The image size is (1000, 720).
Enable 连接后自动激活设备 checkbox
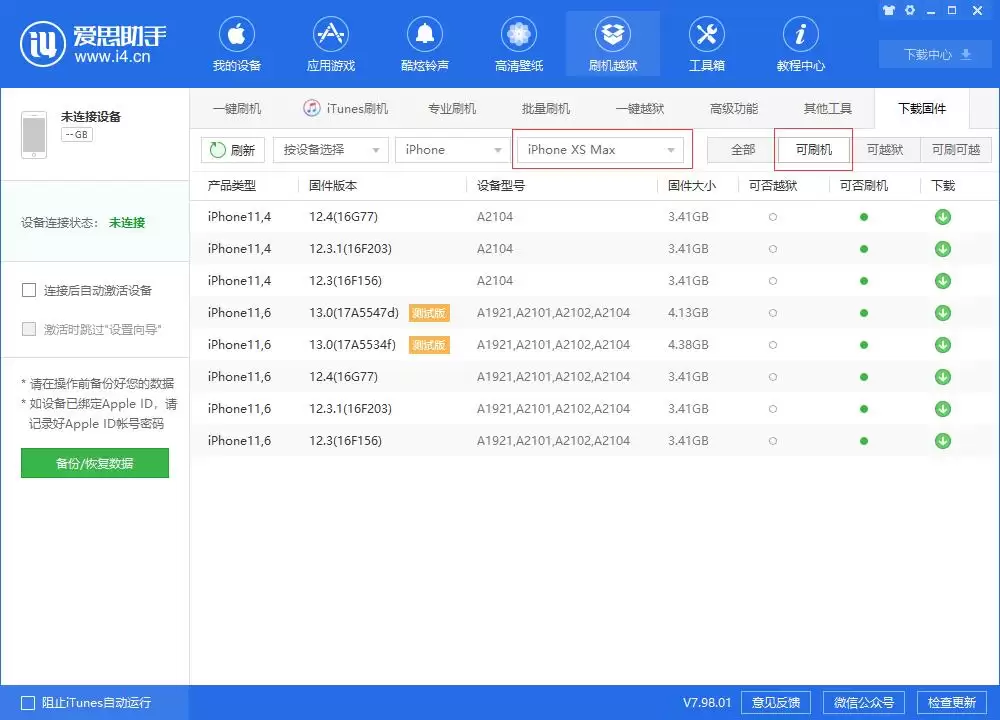(x=29, y=290)
